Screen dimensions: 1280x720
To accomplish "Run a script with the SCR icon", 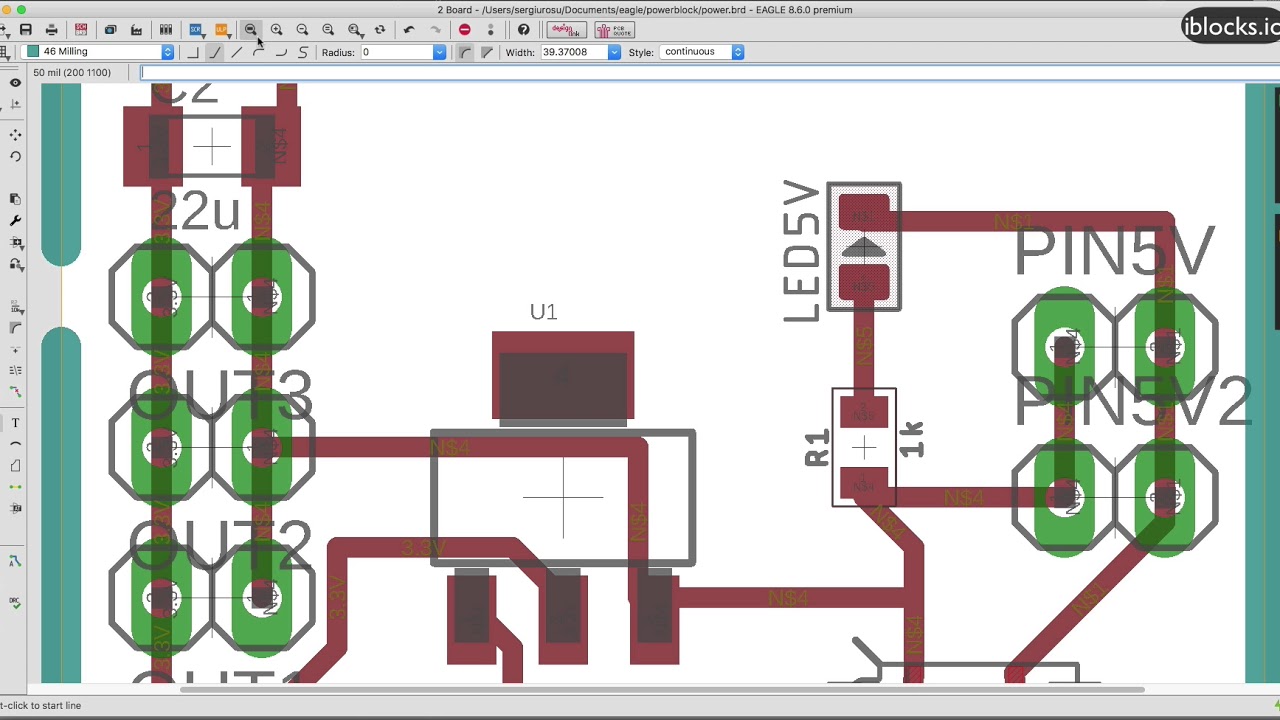I will click(196, 30).
